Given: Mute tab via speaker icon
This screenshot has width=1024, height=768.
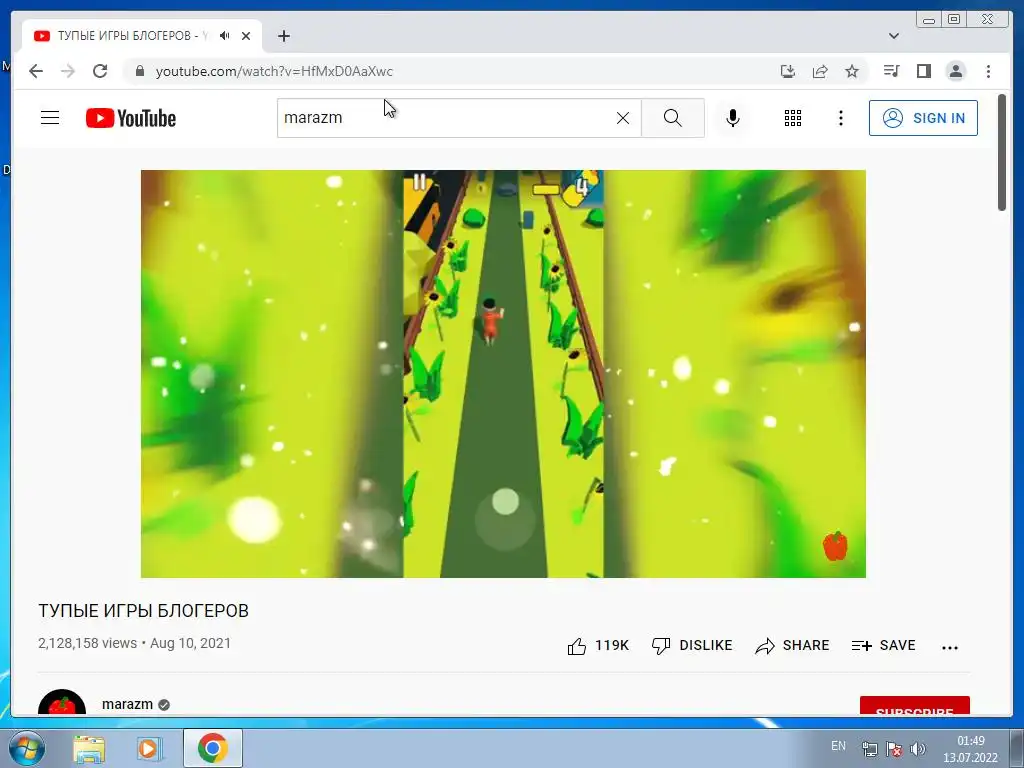Looking at the screenshot, I should (x=225, y=35).
